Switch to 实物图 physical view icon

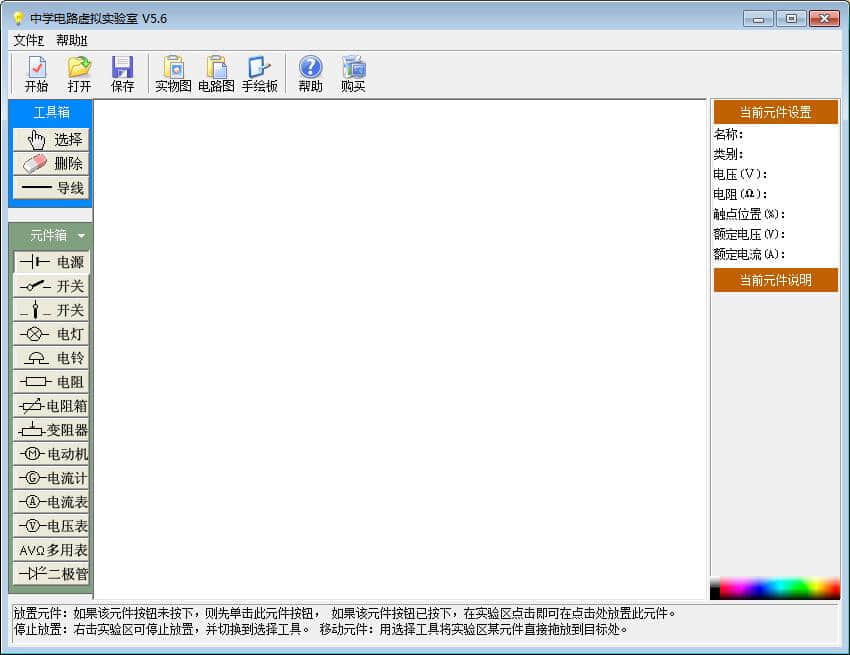pyautogui.click(x=173, y=74)
